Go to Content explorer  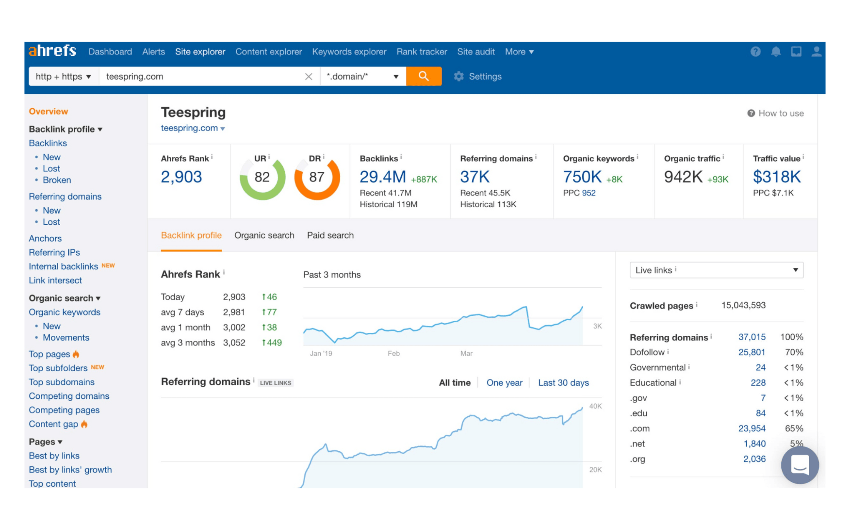coord(268,51)
